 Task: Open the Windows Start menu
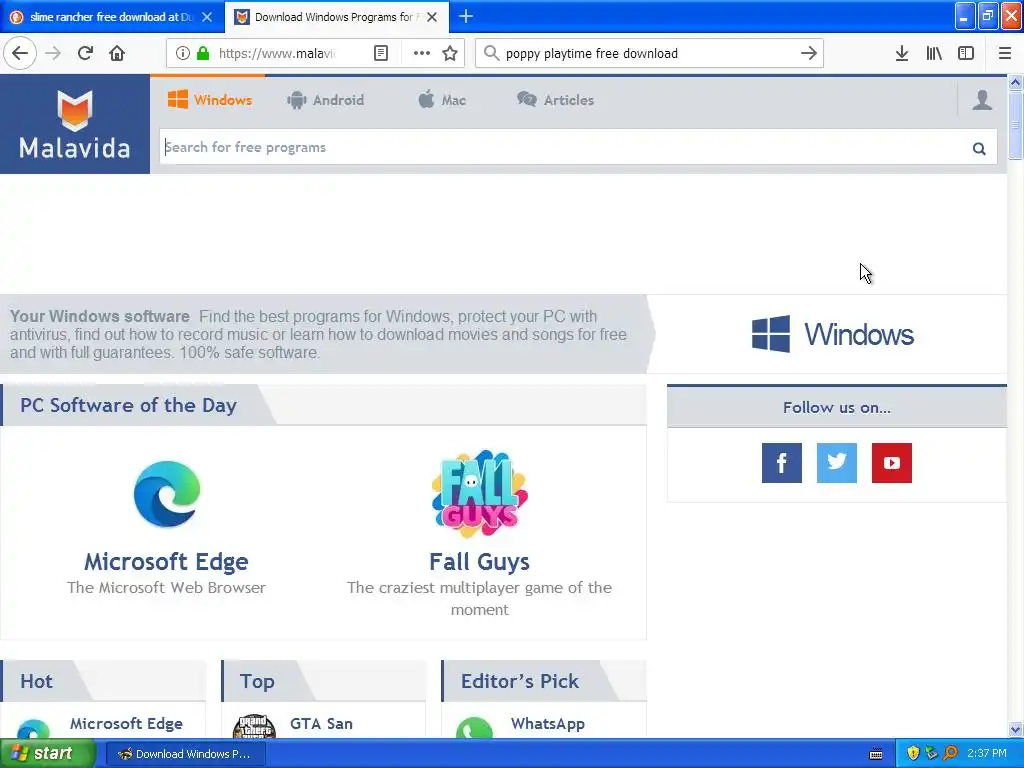(47, 754)
